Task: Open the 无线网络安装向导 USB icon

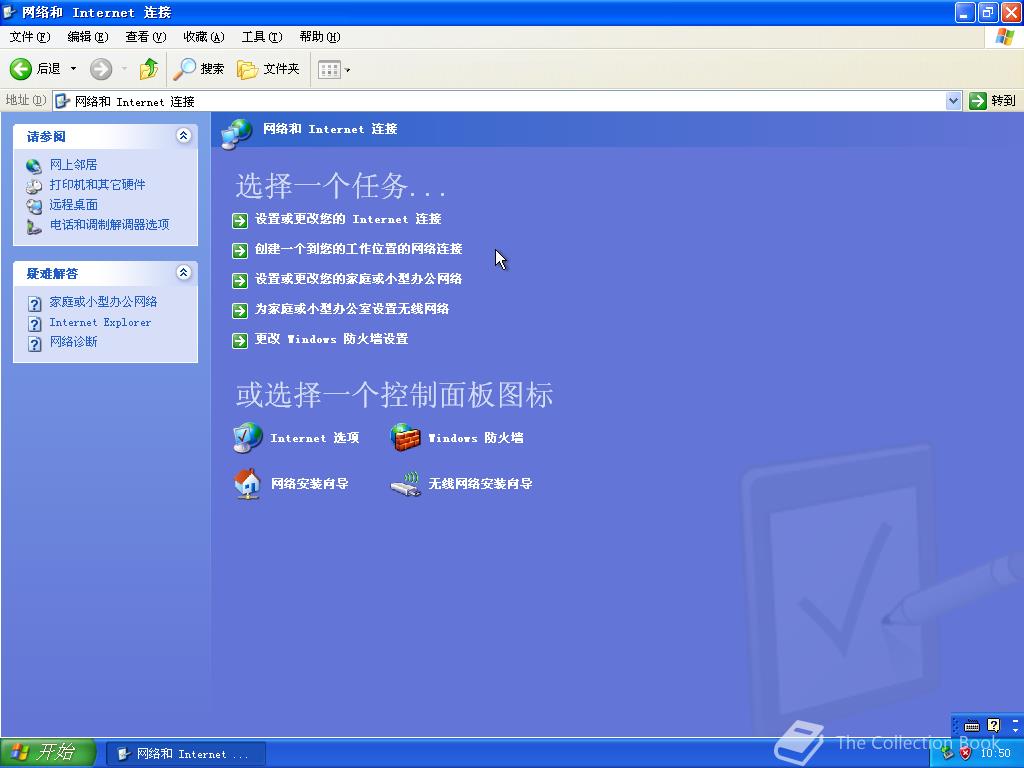Action: click(406, 485)
